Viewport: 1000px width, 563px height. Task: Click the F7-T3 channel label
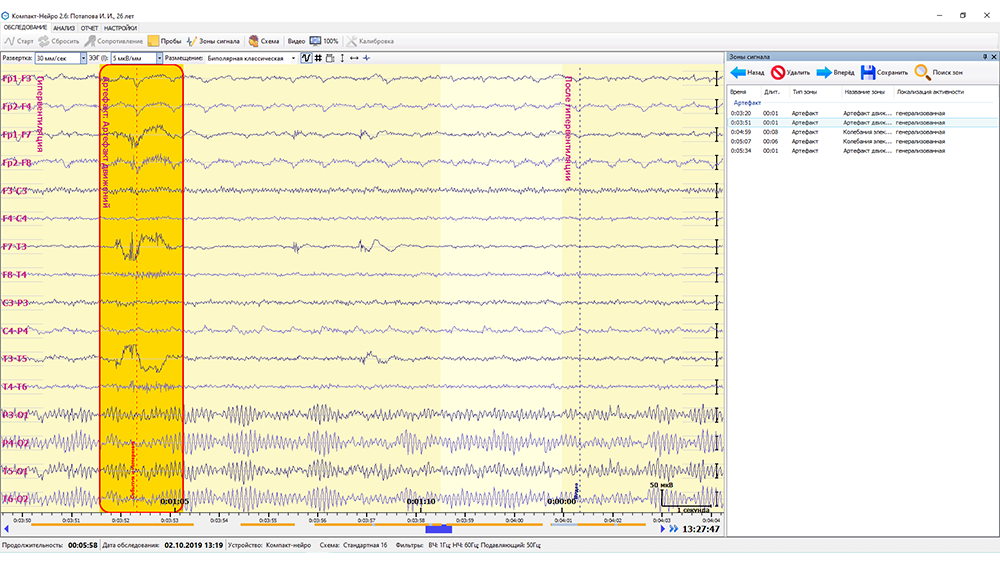pos(15,247)
